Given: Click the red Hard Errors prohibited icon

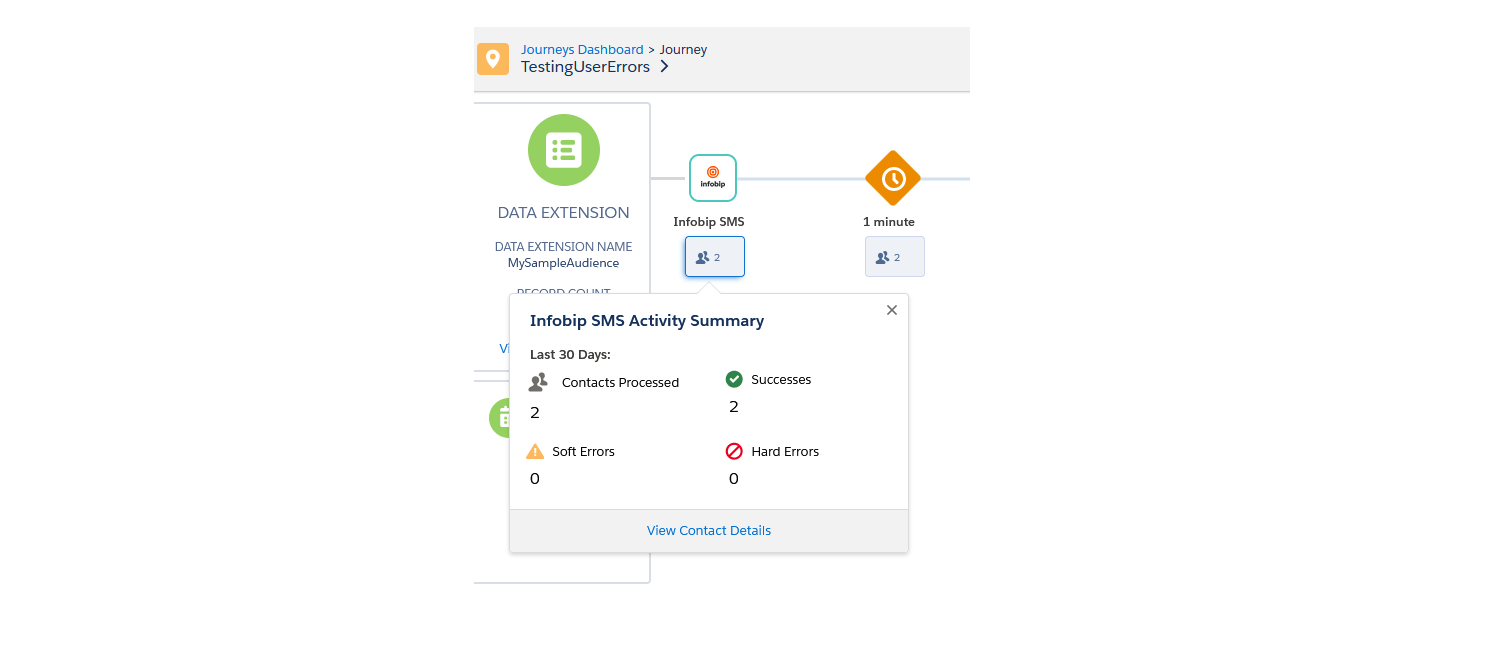Looking at the screenshot, I should [x=734, y=452].
